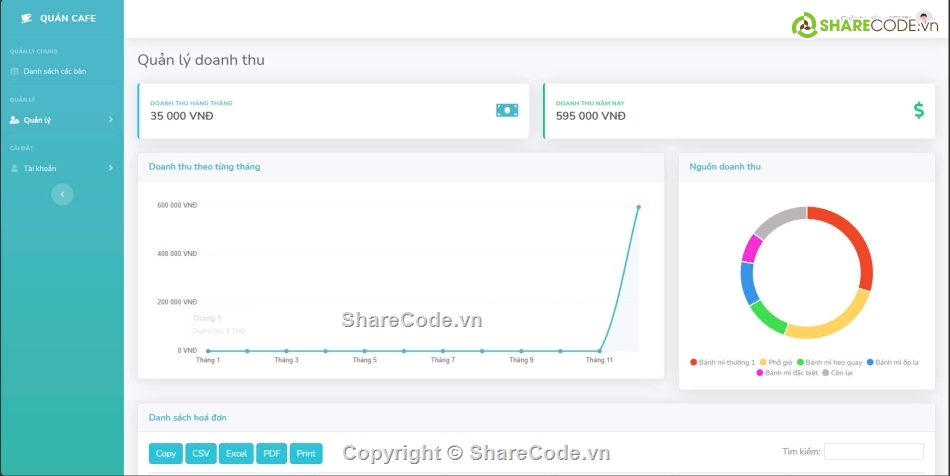Image resolution: width=950 pixels, height=476 pixels.
Task: Click the Print button
Action: (x=306, y=454)
